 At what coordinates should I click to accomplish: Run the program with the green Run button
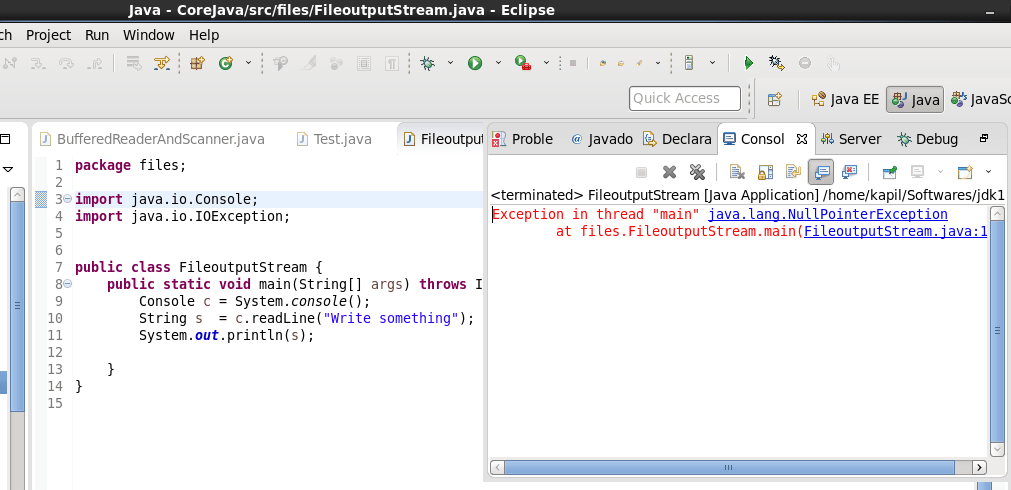click(475, 63)
